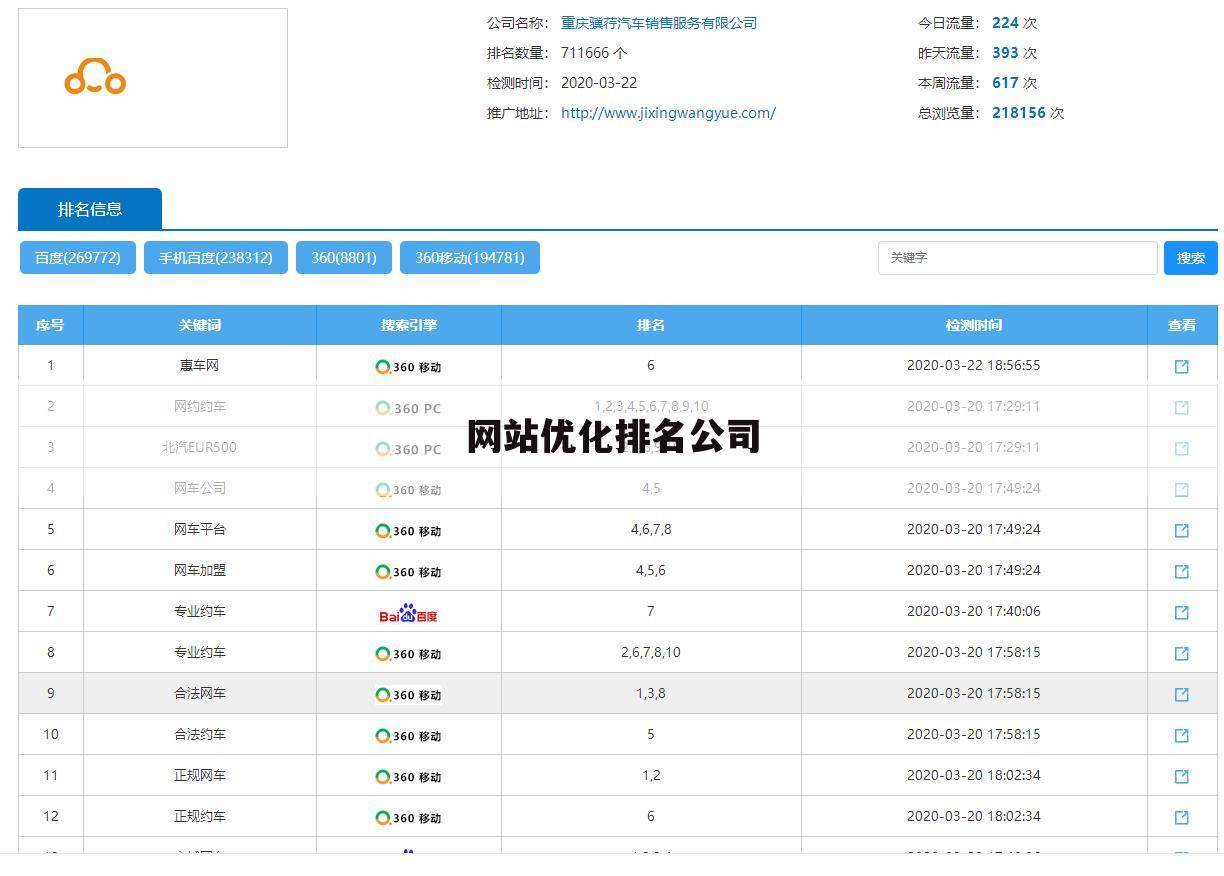Image resolution: width=1224 pixels, height=876 pixels.
Task: Focus the 关键字 search field
Action: pyautogui.click(x=1017, y=258)
